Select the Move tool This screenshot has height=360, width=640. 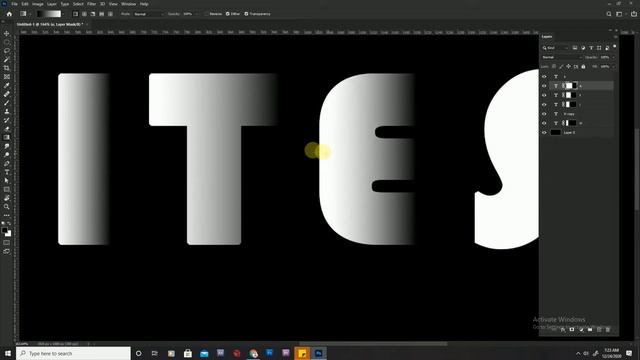(x=7, y=33)
